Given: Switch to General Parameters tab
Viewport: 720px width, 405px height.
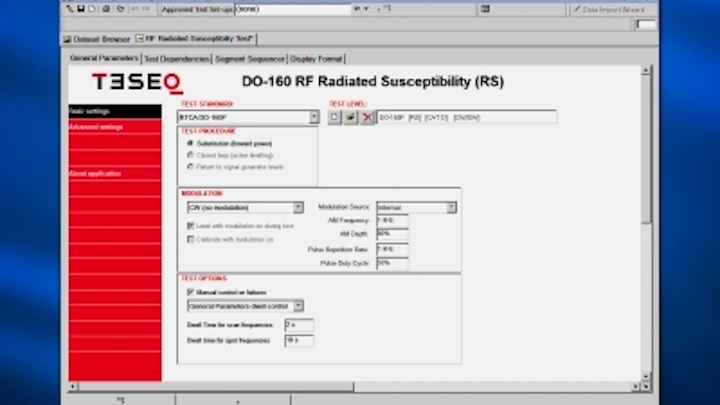Looking at the screenshot, I should click(104, 58).
